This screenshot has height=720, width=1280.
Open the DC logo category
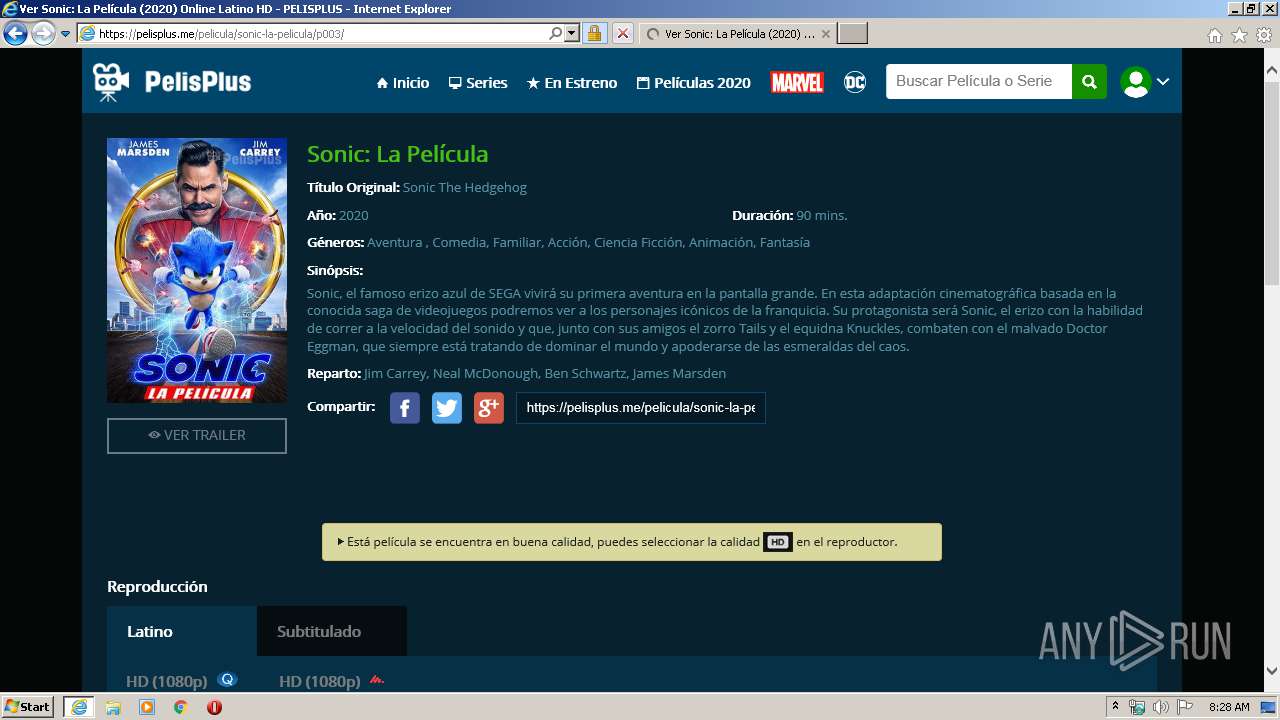click(855, 82)
